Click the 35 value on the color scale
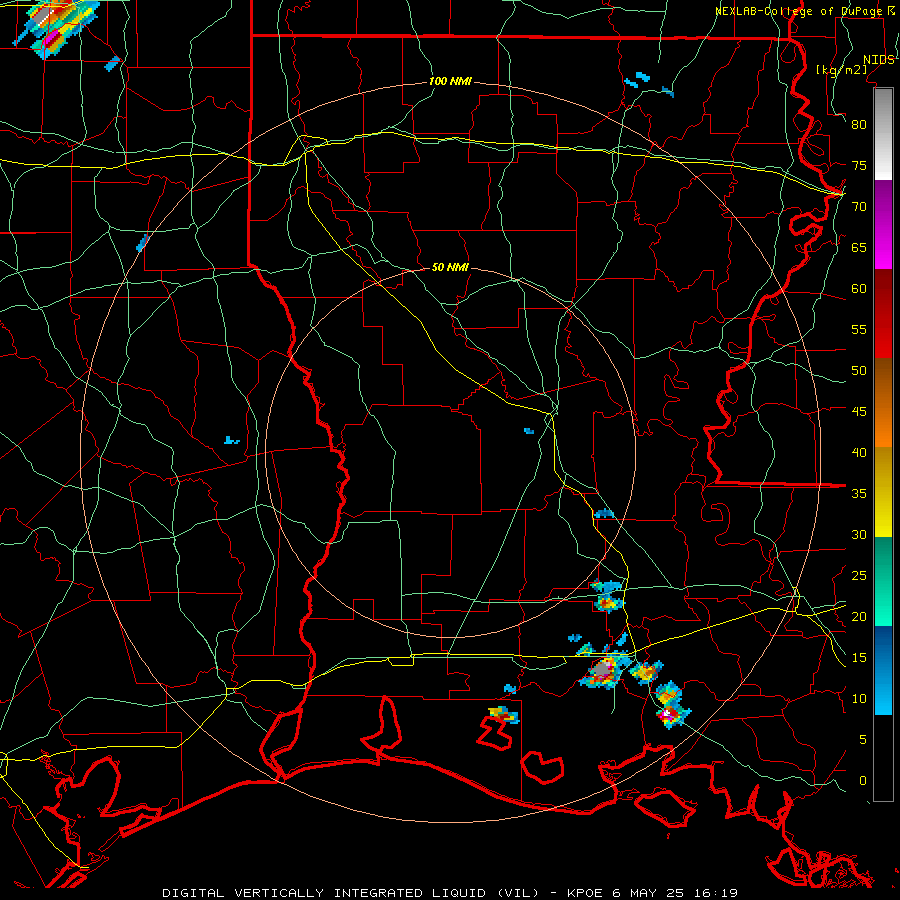 point(859,494)
